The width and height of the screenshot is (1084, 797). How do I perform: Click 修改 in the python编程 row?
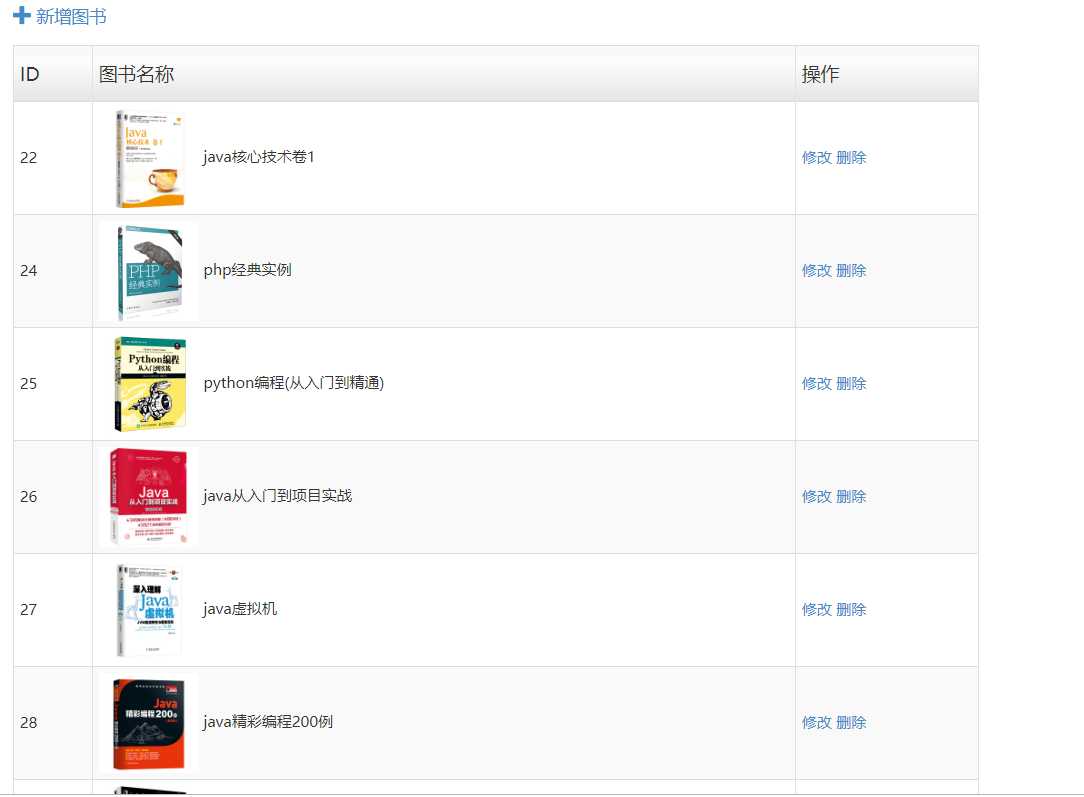point(816,384)
